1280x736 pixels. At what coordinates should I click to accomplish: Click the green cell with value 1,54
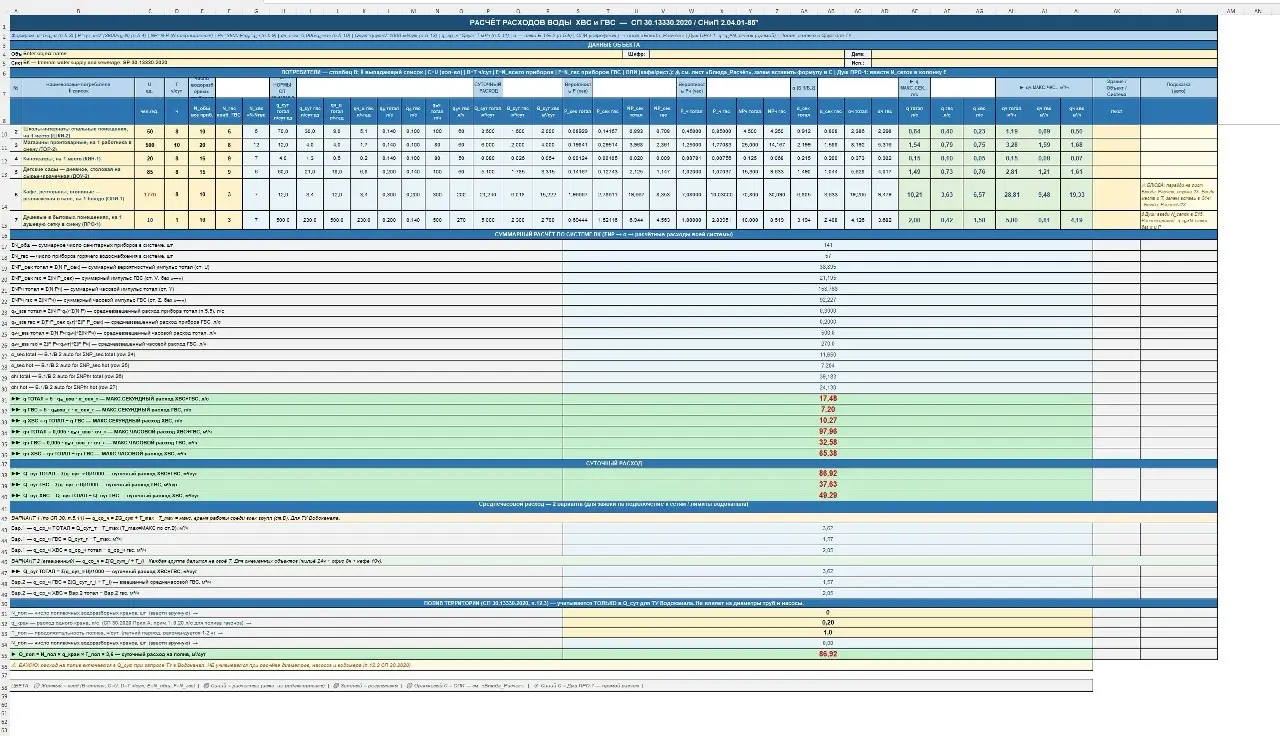(x=914, y=144)
